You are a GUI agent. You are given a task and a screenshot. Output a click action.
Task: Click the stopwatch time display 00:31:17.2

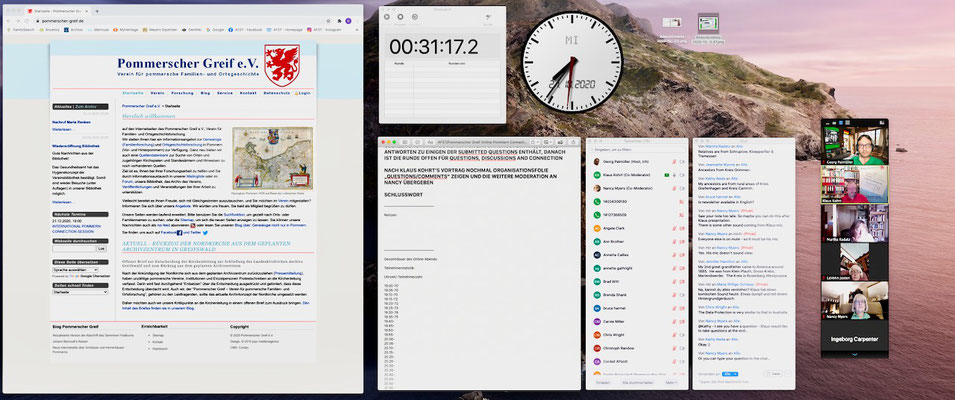(434, 46)
